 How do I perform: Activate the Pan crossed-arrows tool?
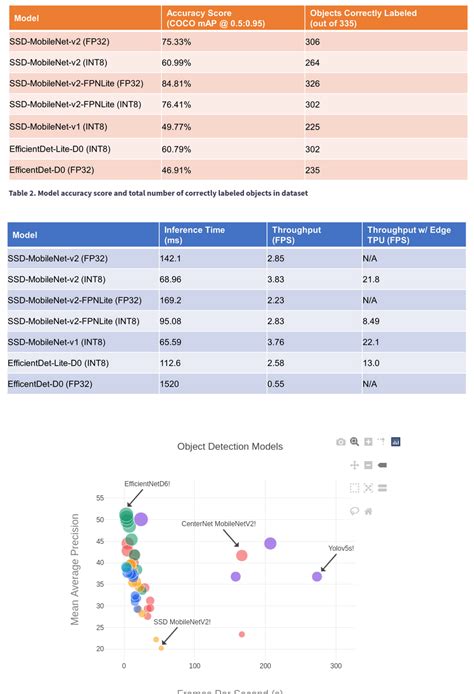(x=354, y=465)
